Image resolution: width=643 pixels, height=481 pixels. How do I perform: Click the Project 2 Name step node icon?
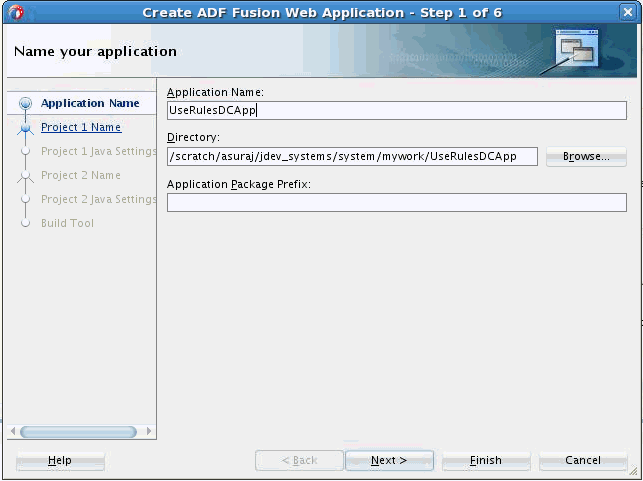click(x=25, y=176)
